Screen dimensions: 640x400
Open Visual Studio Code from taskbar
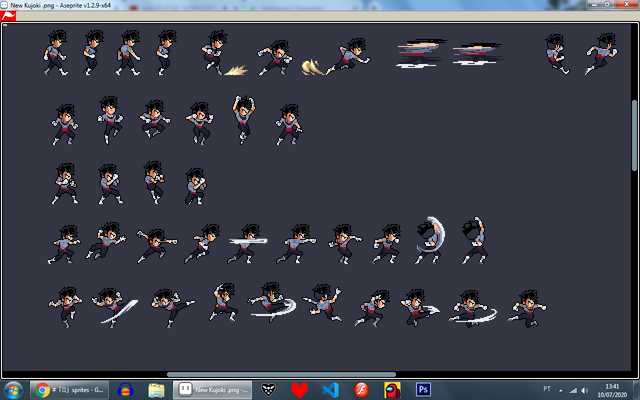coord(330,390)
